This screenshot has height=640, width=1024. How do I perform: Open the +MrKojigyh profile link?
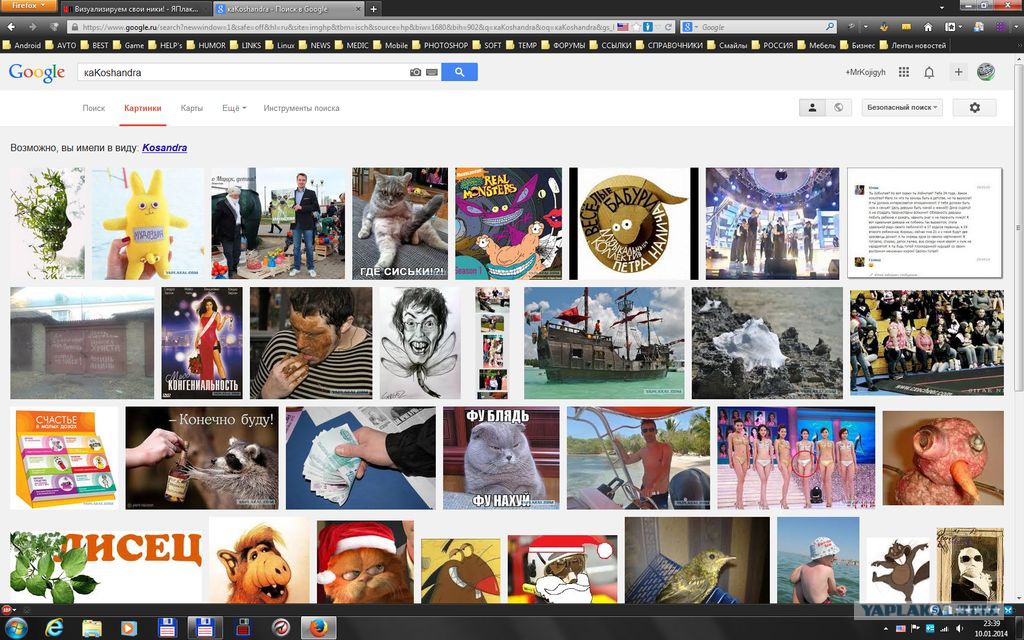[x=865, y=72]
